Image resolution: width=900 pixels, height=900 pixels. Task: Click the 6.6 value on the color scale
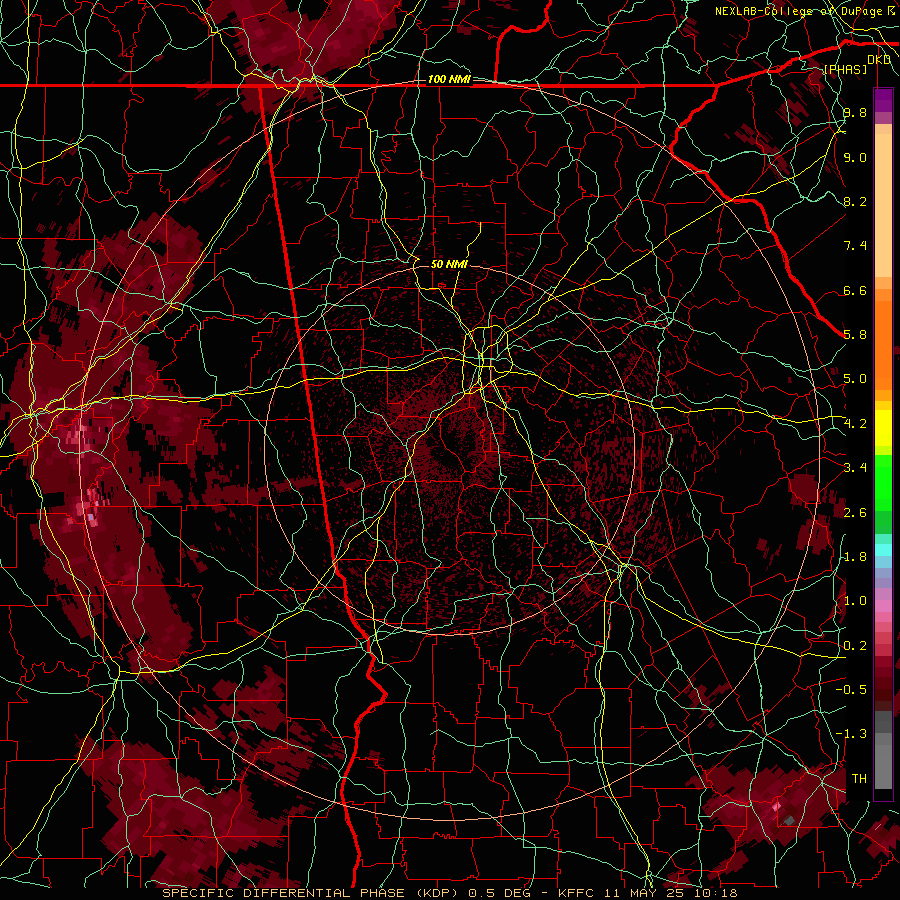click(855, 290)
